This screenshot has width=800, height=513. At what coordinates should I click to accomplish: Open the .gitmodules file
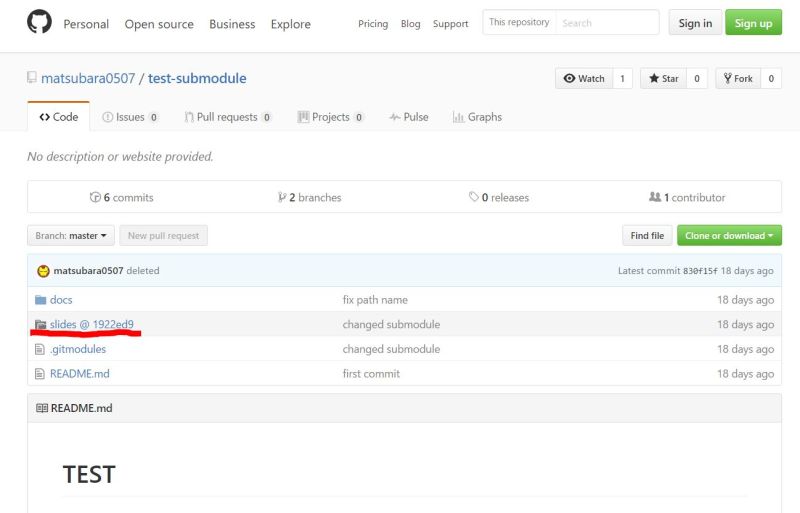(x=78, y=349)
